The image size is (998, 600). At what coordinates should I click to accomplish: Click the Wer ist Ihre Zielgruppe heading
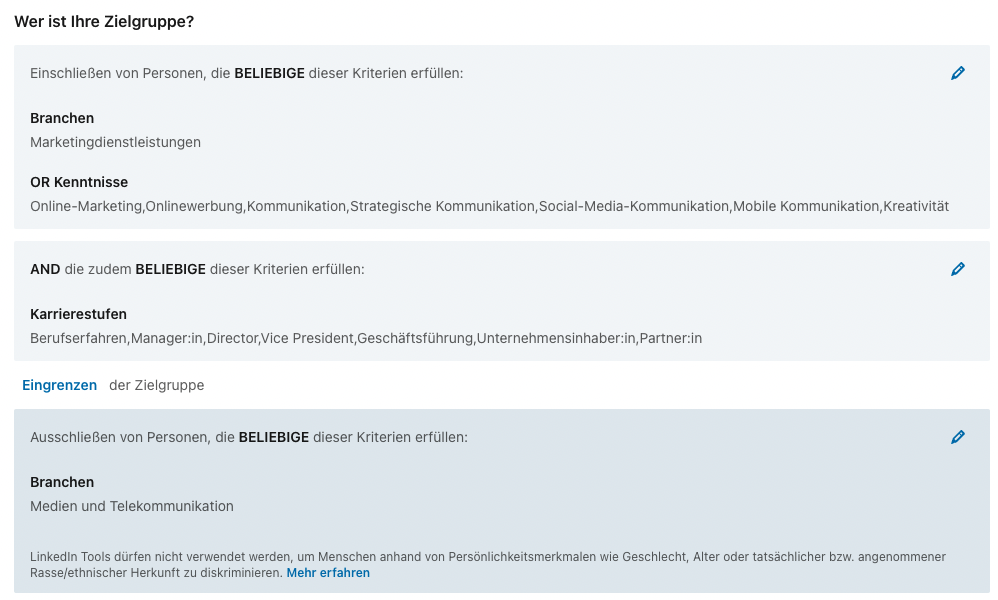click(104, 22)
